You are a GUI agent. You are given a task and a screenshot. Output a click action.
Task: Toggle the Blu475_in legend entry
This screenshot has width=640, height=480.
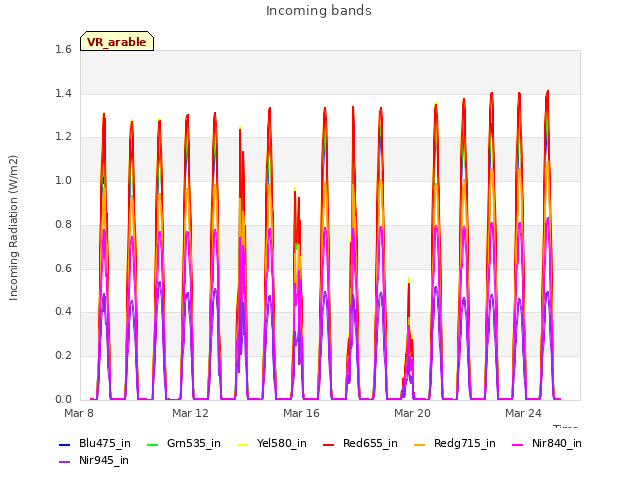pos(95,444)
